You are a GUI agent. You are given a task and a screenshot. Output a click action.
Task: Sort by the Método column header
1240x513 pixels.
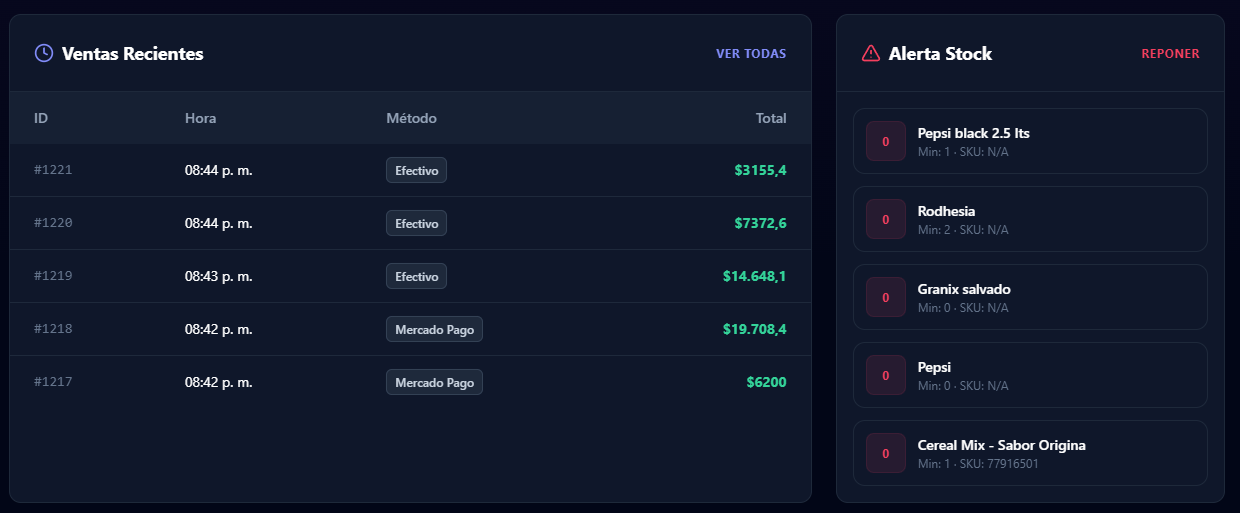pos(411,118)
